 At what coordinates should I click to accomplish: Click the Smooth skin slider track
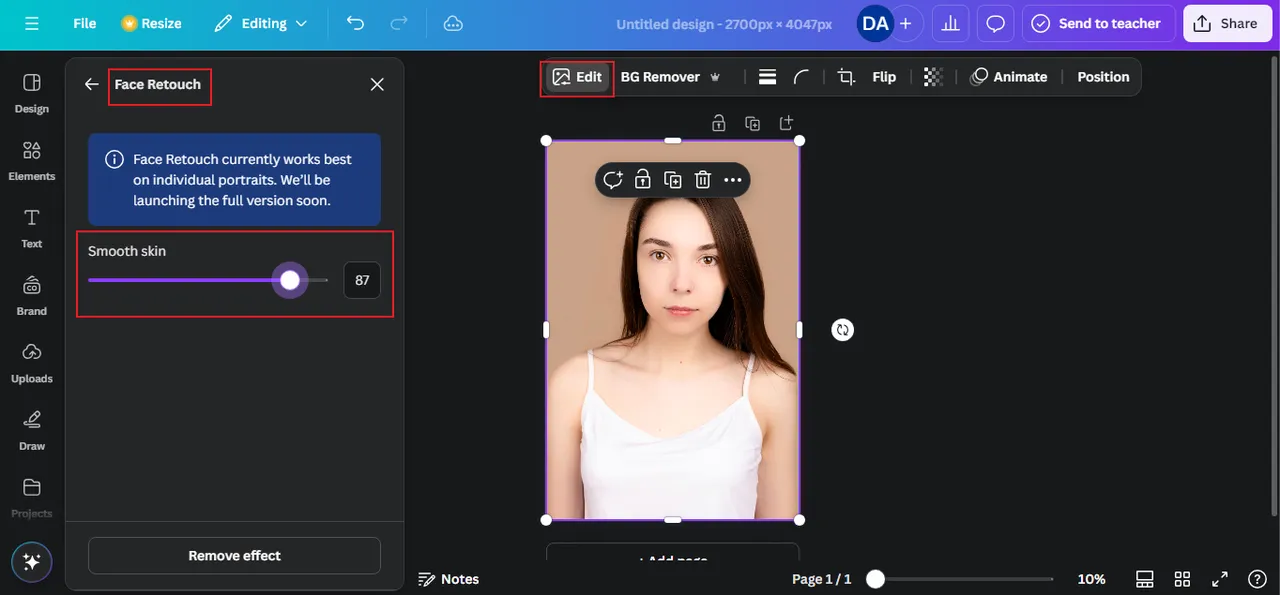point(190,281)
